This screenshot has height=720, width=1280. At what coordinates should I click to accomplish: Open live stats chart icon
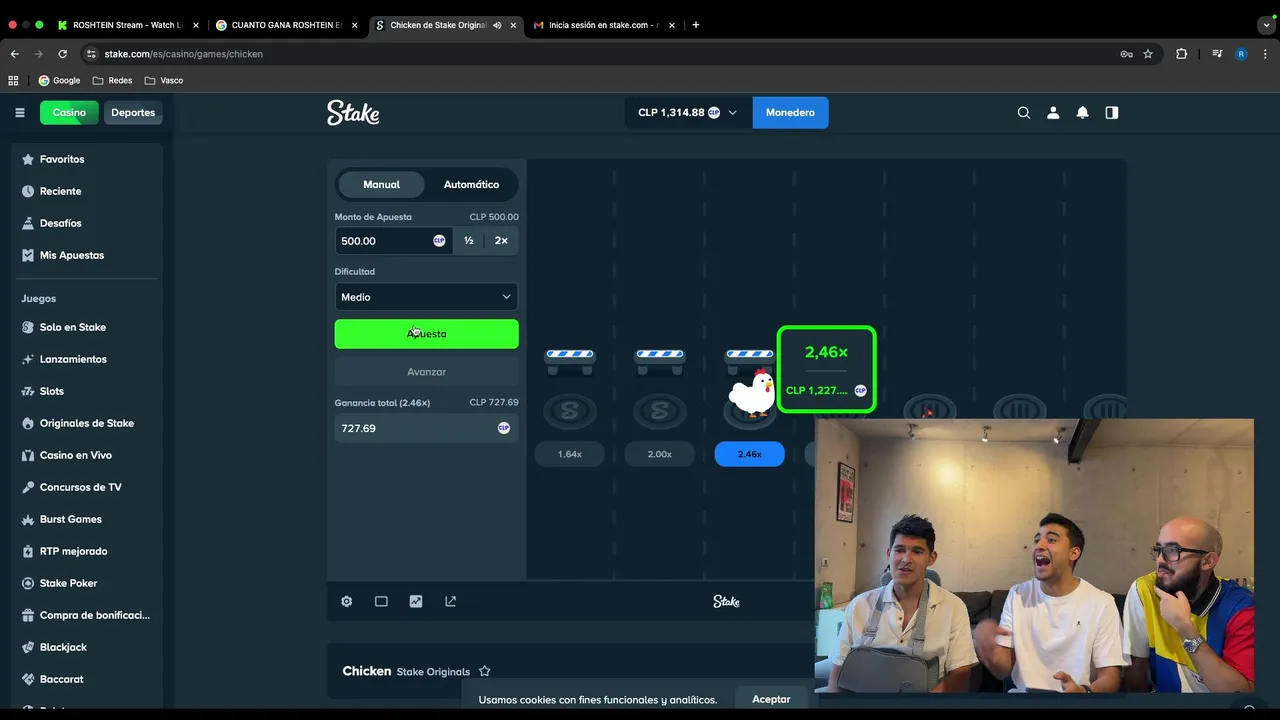(416, 601)
